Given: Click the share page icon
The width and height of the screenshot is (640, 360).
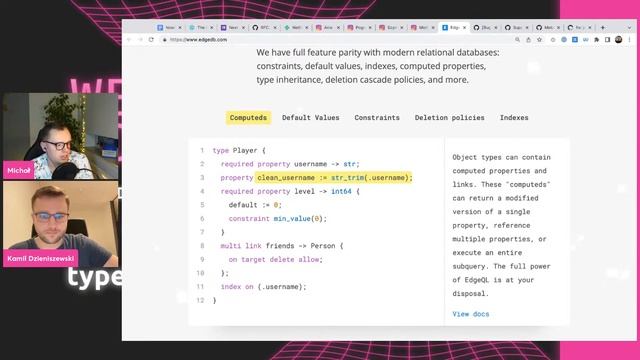Looking at the screenshot, I should (529, 40).
